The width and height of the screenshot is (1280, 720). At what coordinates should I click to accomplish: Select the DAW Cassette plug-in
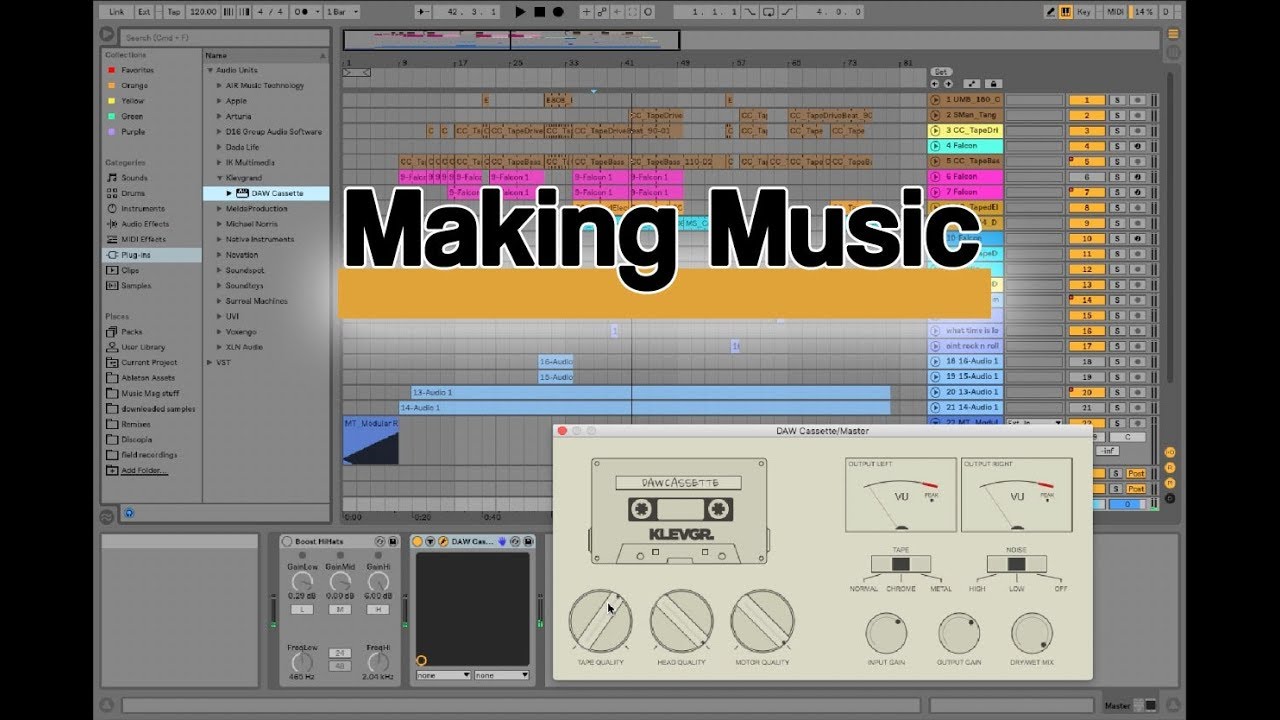pyautogui.click(x=276, y=193)
